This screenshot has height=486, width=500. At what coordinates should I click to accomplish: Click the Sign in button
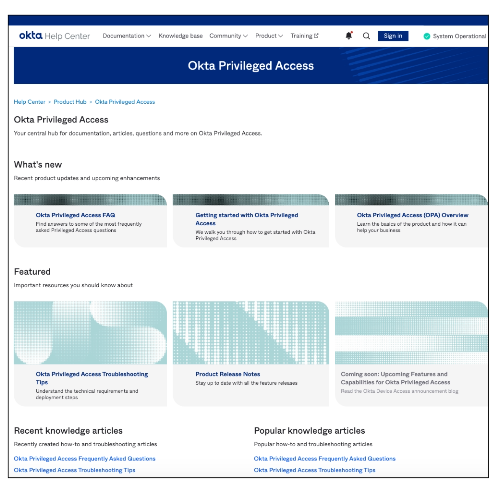point(393,36)
